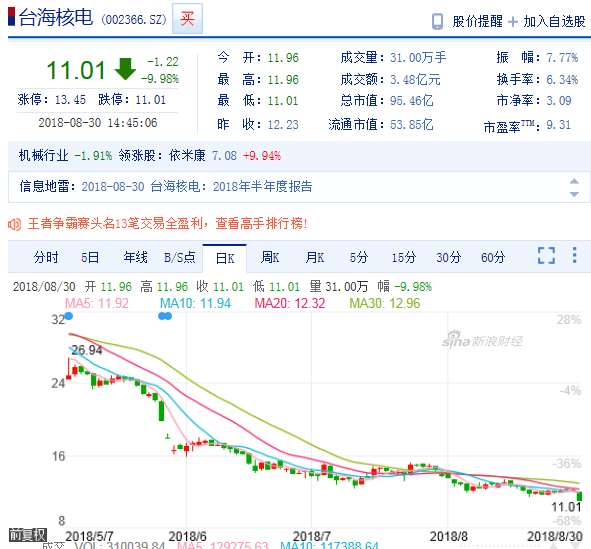This screenshot has height=549, width=591.
Task: Open 股价提醒 price alert link
Action: click(477, 21)
